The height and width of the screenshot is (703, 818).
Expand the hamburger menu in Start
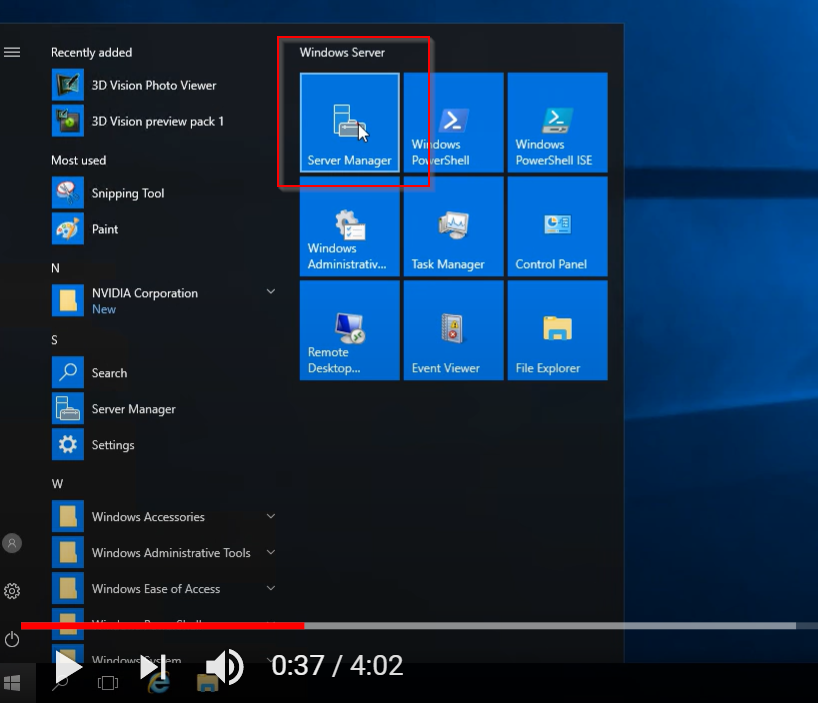12,52
